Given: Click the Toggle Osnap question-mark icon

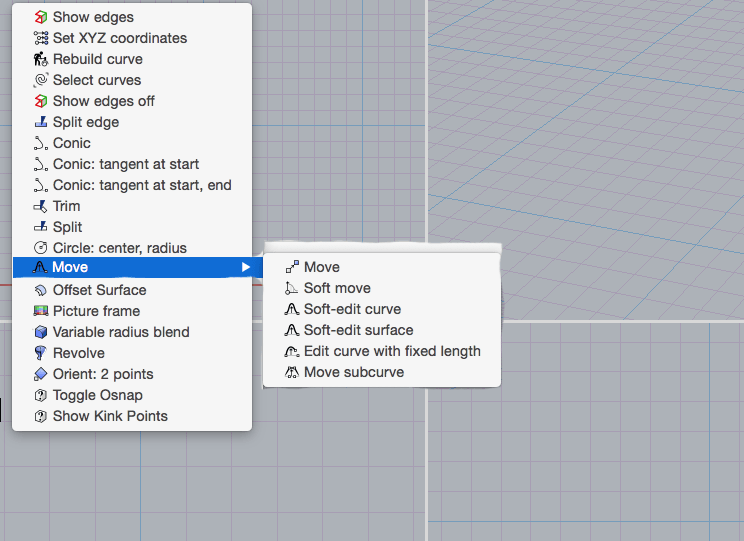Looking at the screenshot, I should [41, 395].
